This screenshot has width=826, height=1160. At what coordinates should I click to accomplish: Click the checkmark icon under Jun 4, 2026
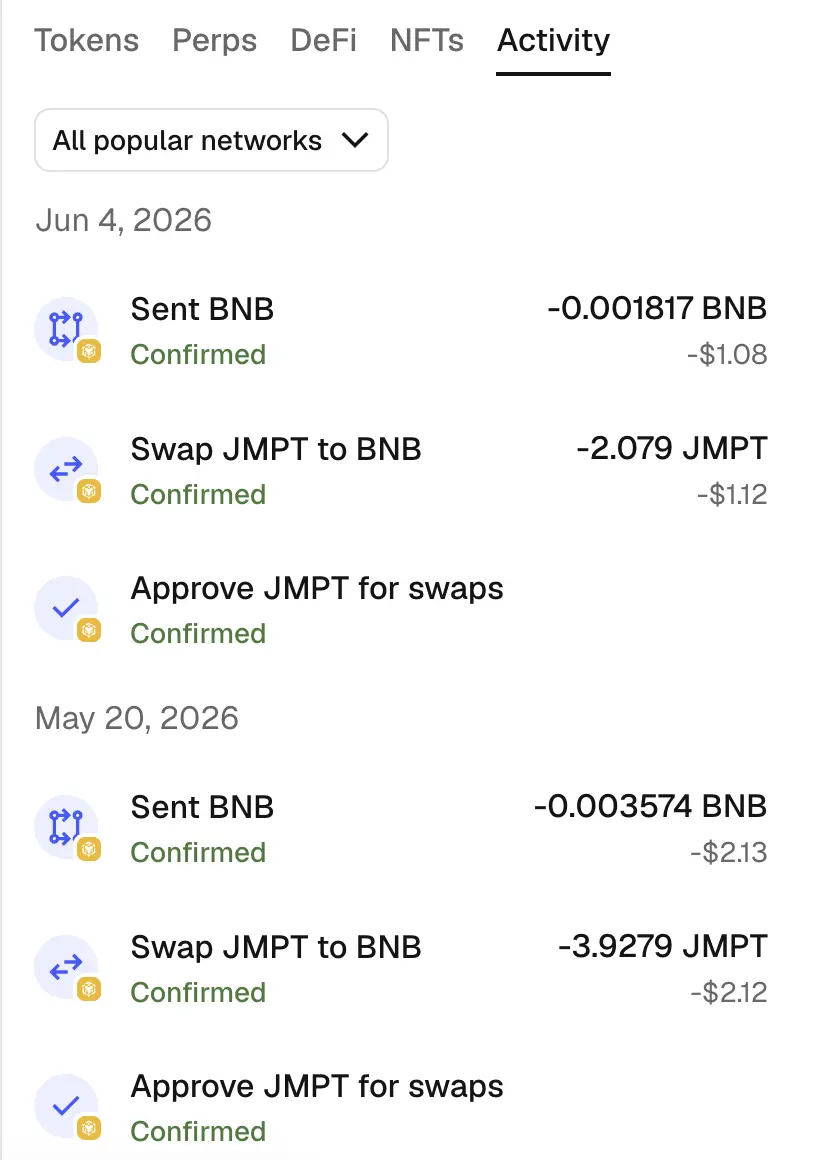[x=65, y=608]
